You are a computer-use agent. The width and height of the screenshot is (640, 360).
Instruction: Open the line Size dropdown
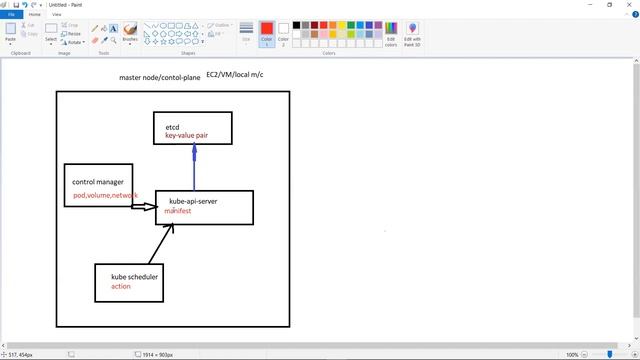point(246,33)
